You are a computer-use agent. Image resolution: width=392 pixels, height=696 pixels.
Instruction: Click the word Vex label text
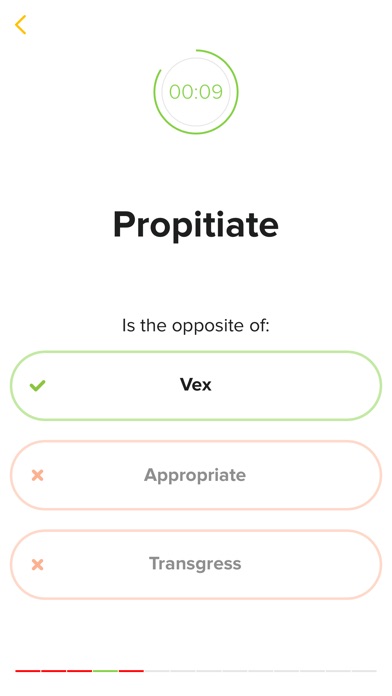tap(196, 384)
